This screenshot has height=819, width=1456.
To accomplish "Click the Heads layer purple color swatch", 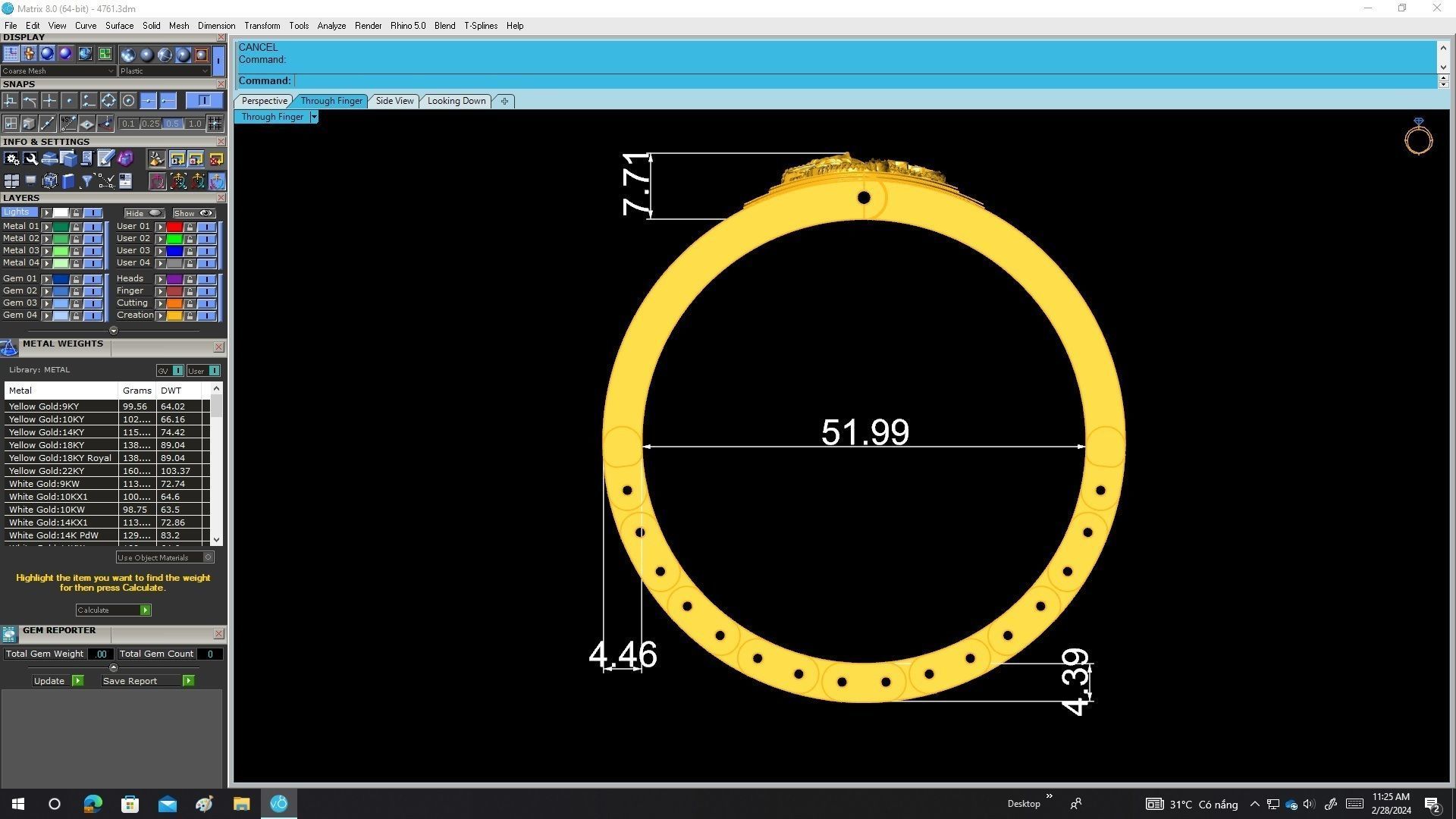I will pos(174,279).
